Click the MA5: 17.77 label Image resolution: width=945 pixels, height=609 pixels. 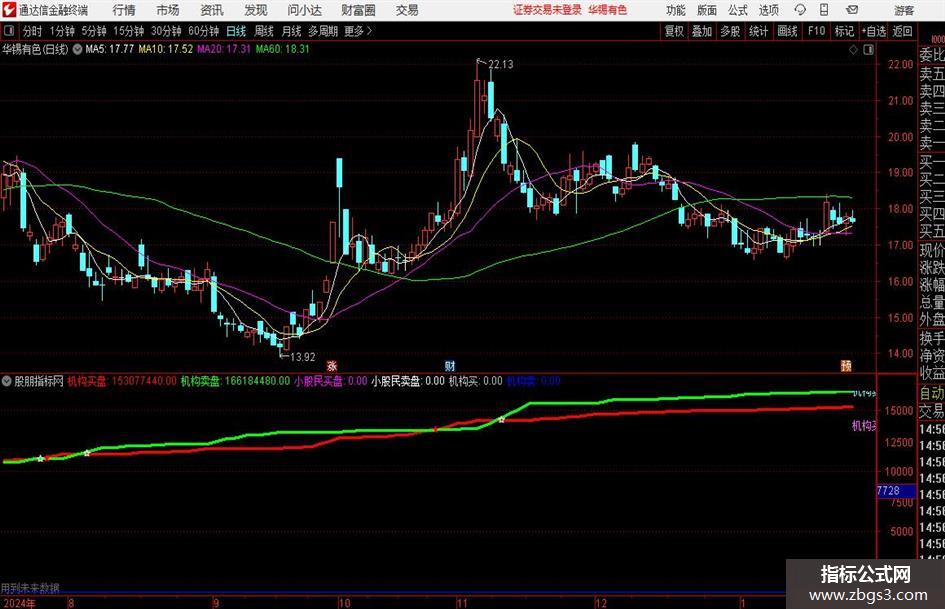(110, 49)
